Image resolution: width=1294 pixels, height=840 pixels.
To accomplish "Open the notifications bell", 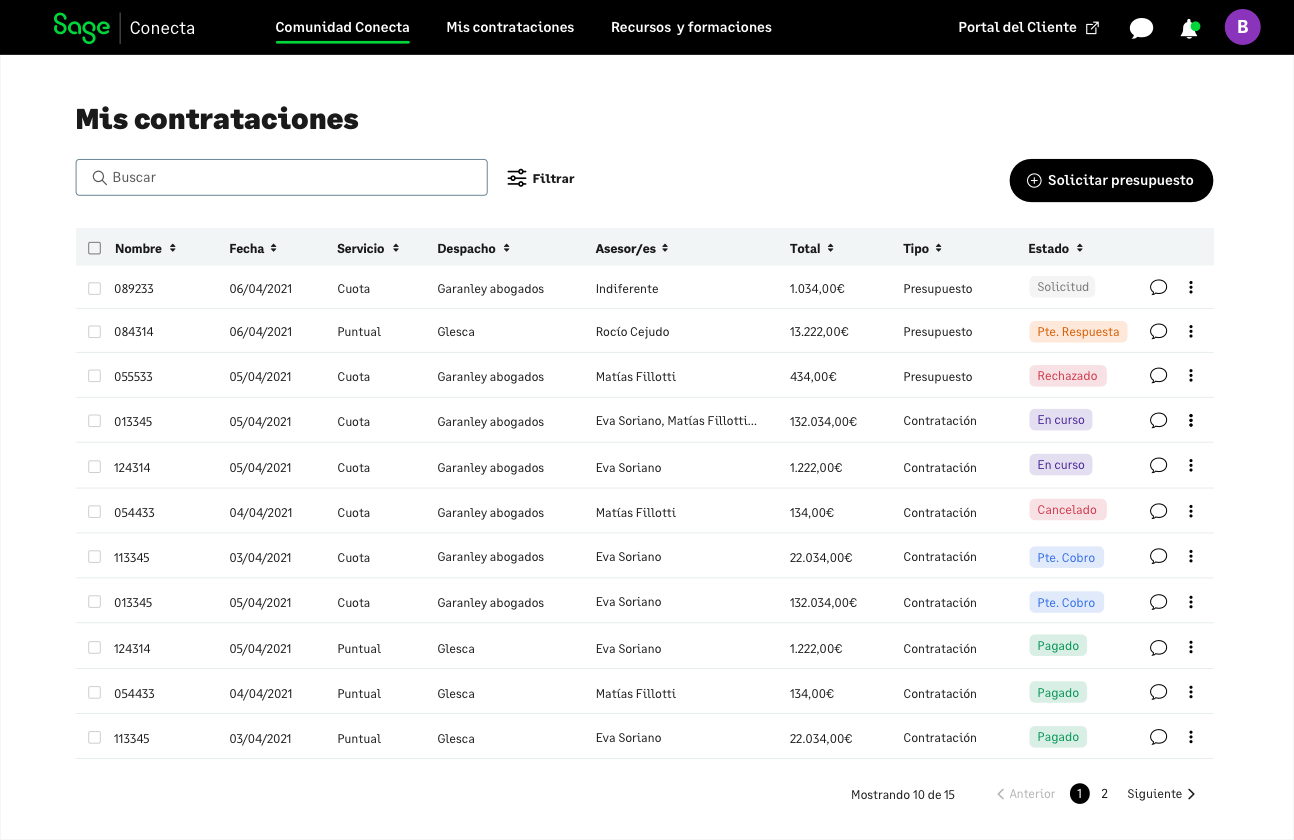I will 1189,28.
